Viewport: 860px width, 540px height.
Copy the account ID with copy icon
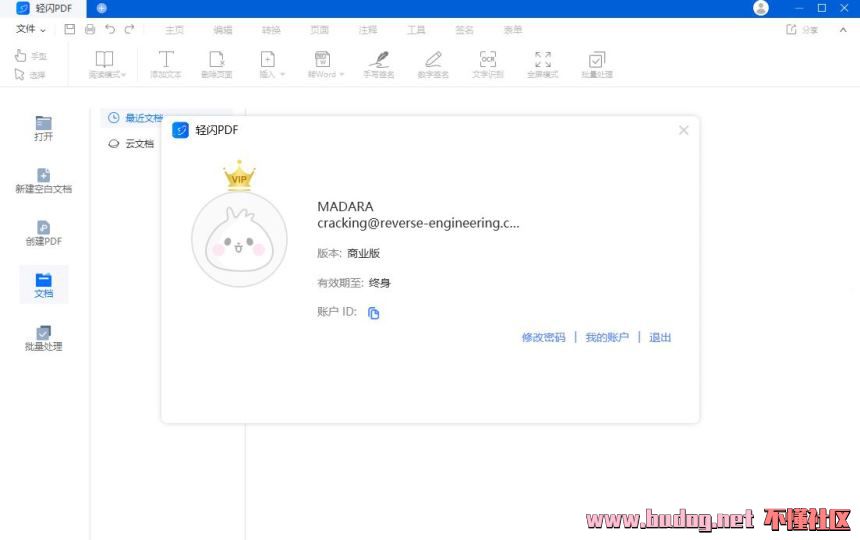(x=374, y=313)
